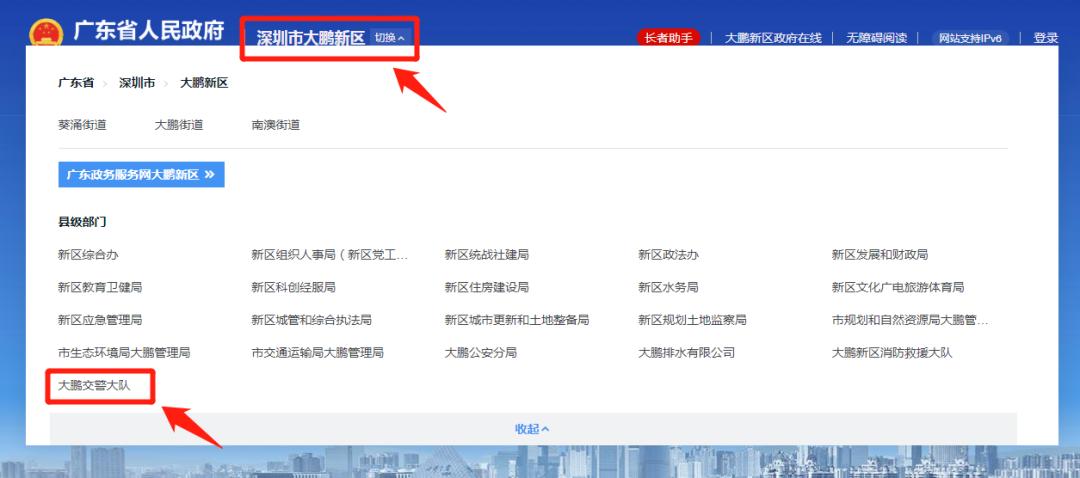
Task: Expand the 切换 region switcher
Action: click(389, 38)
